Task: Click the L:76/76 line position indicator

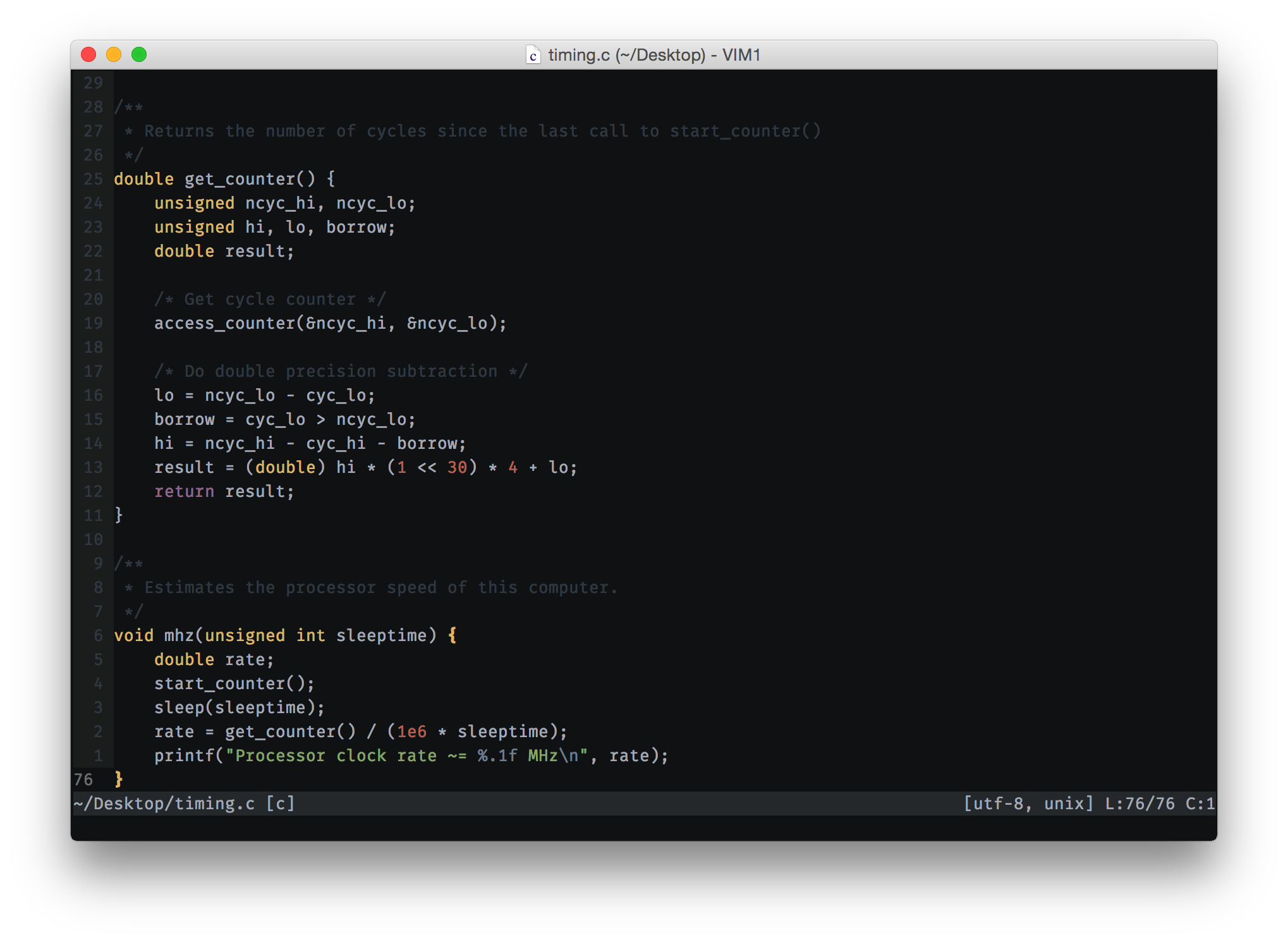Action: 1139,804
